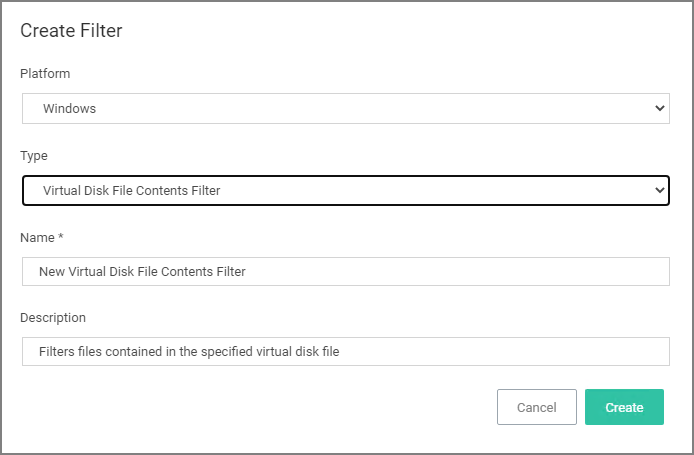The image size is (694, 455).
Task: Click the Cancel button
Action: click(x=536, y=407)
